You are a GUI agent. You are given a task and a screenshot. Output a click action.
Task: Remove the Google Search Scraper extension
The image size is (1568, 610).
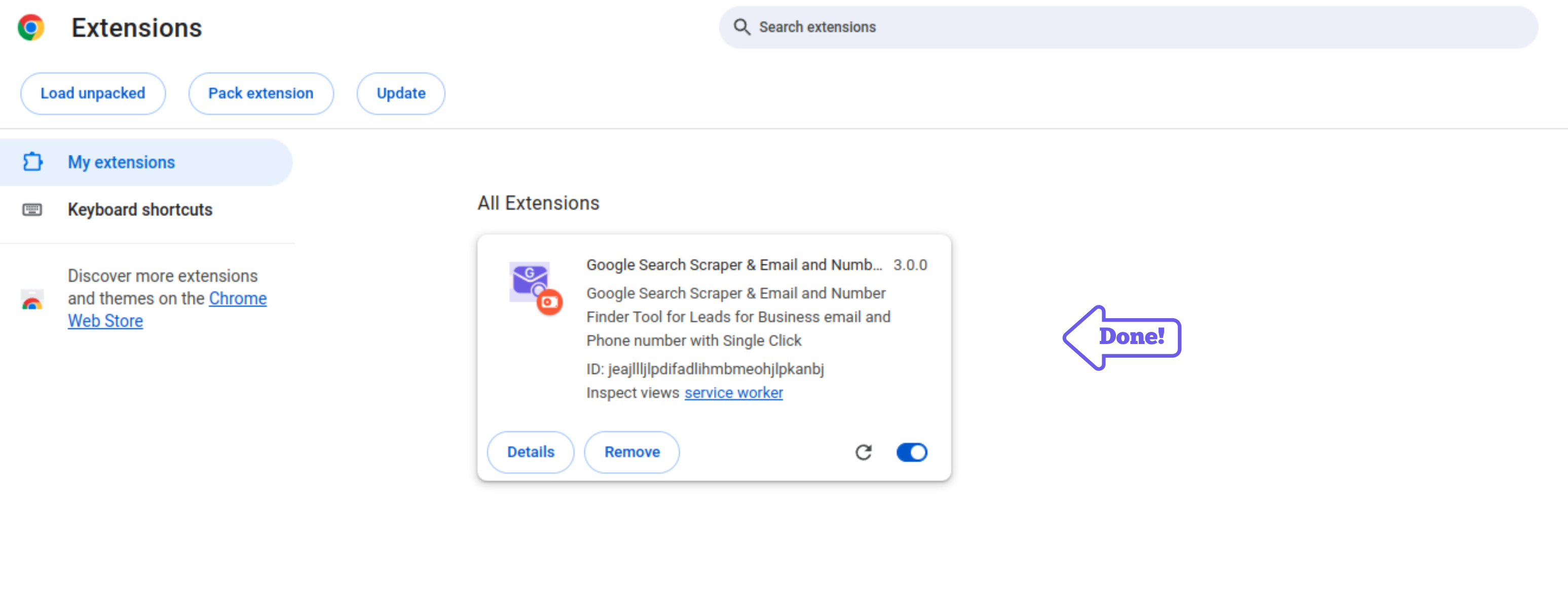632,452
